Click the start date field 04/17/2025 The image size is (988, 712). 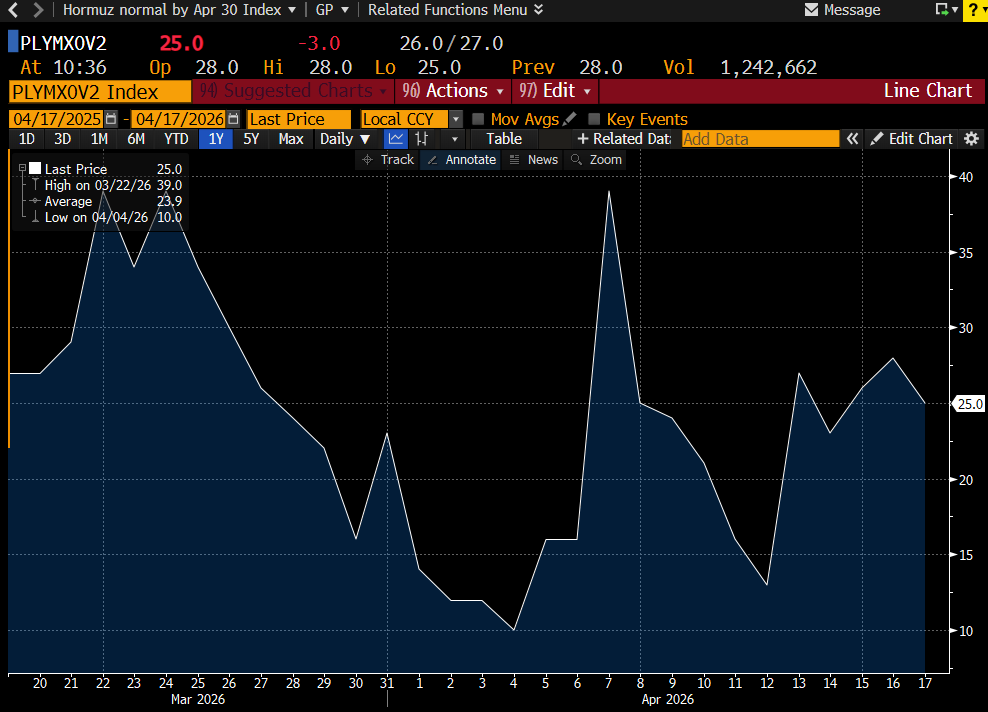(x=57, y=119)
